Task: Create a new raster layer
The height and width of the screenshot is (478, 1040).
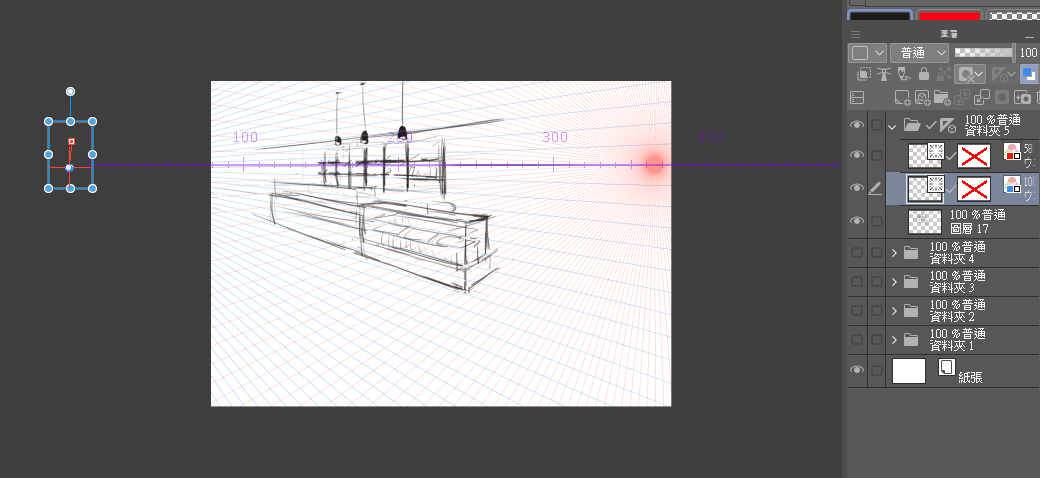Action: [902, 97]
